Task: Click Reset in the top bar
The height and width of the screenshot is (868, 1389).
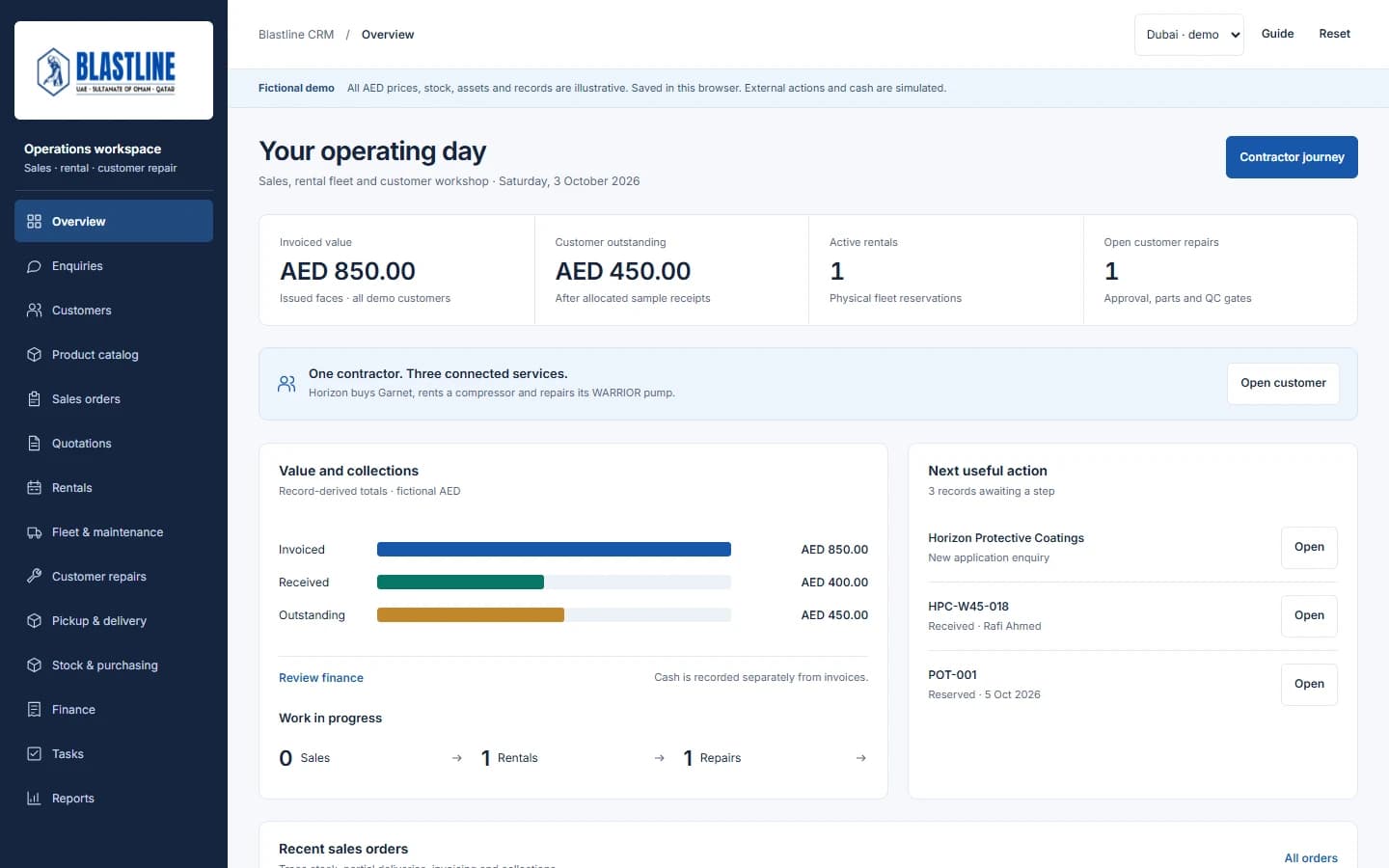Action: (x=1334, y=34)
